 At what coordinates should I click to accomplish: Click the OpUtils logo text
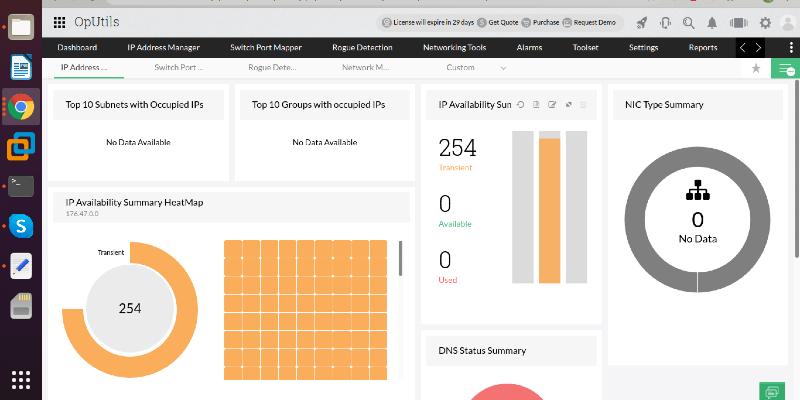point(96,22)
